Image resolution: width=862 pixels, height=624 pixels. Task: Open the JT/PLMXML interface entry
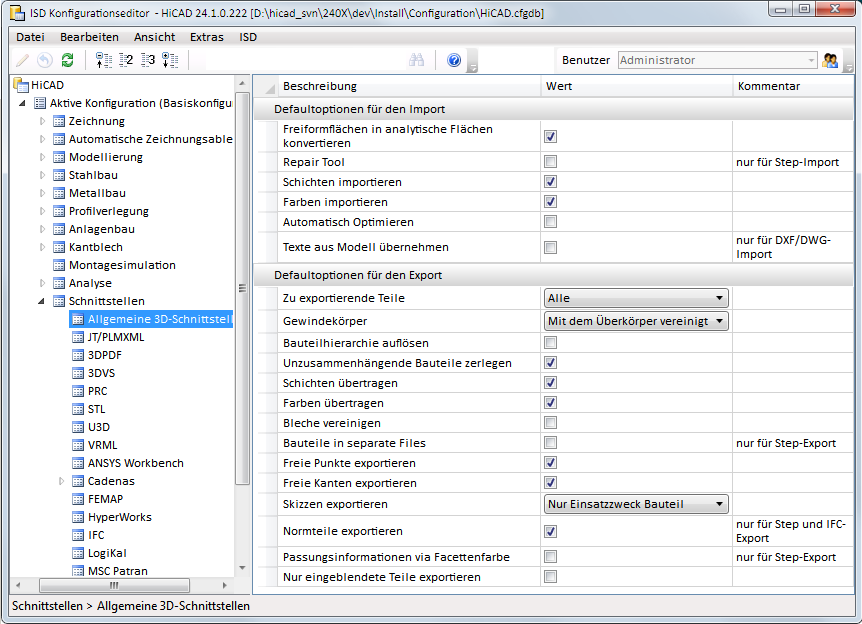pyautogui.click(x=115, y=337)
